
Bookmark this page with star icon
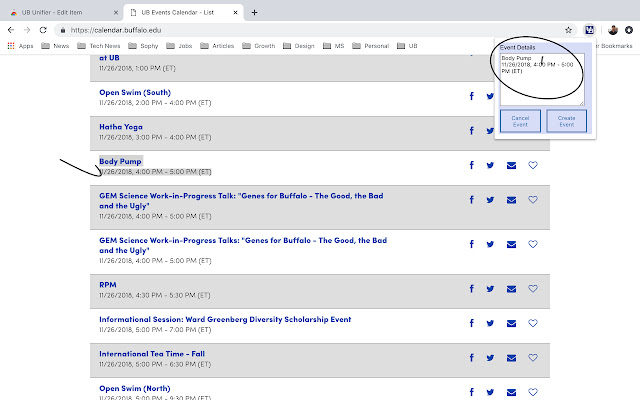pos(569,30)
